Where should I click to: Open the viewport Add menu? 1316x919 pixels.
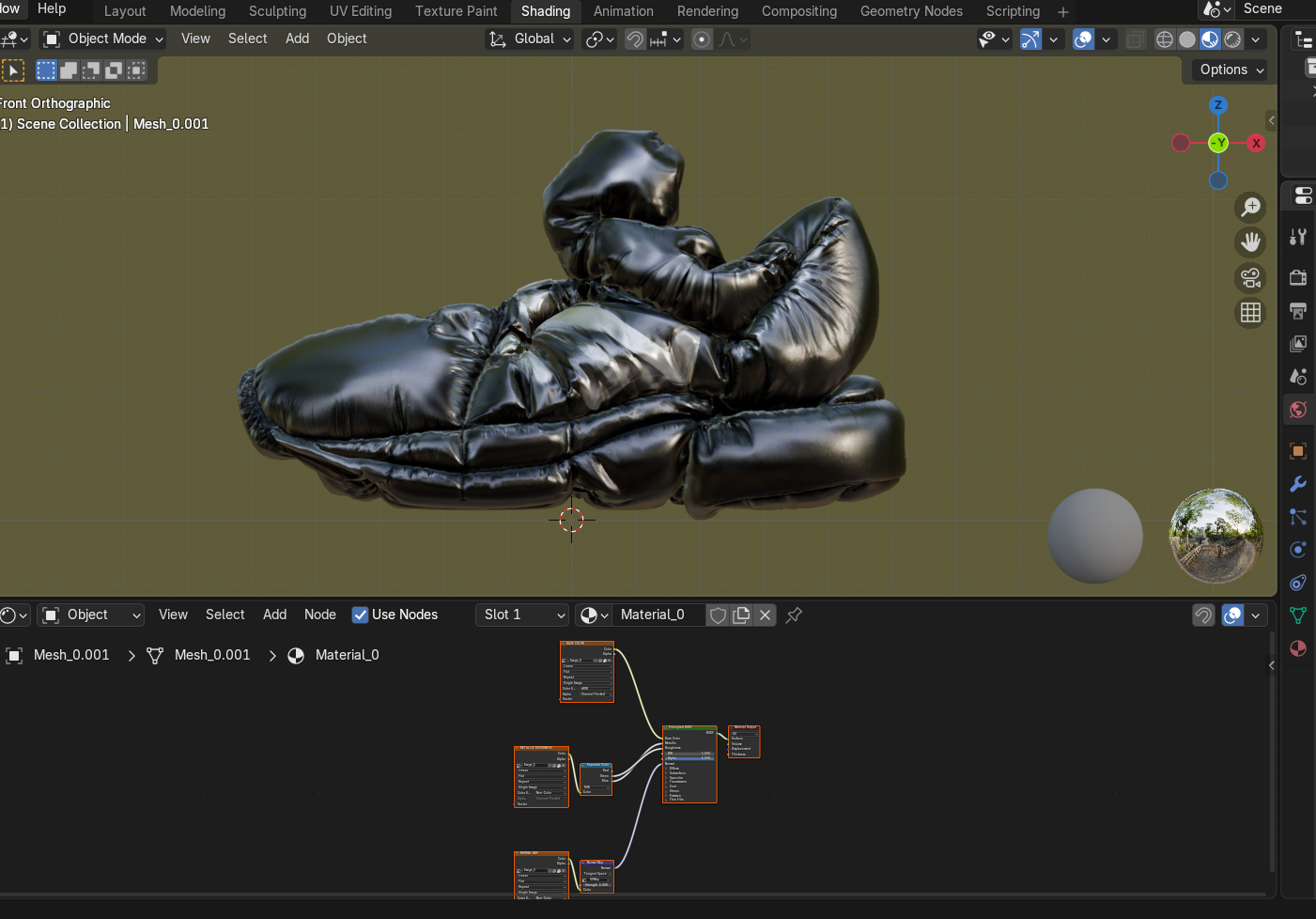pyautogui.click(x=298, y=39)
